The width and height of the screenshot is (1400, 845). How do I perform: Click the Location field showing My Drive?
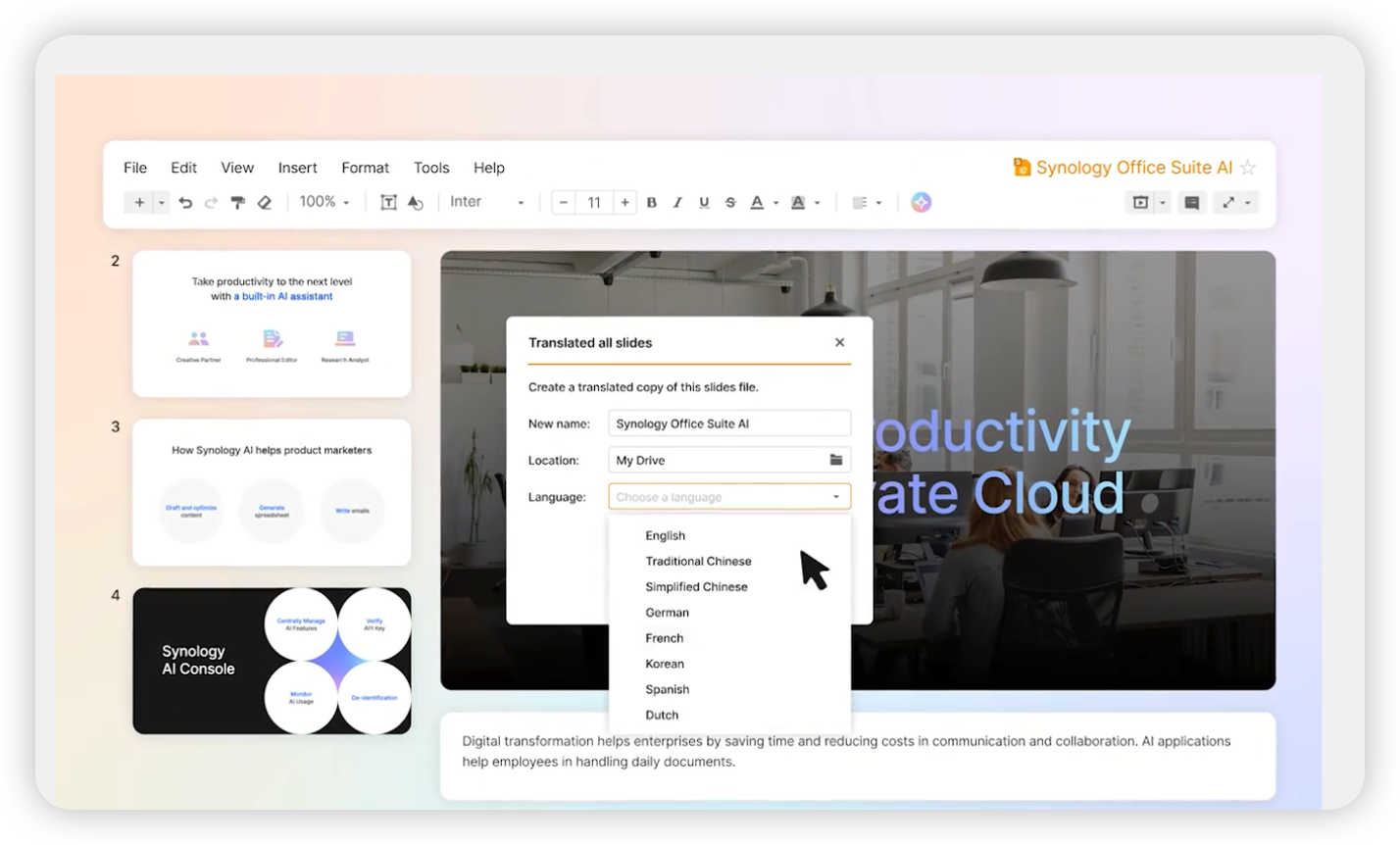[x=729, y=460]
